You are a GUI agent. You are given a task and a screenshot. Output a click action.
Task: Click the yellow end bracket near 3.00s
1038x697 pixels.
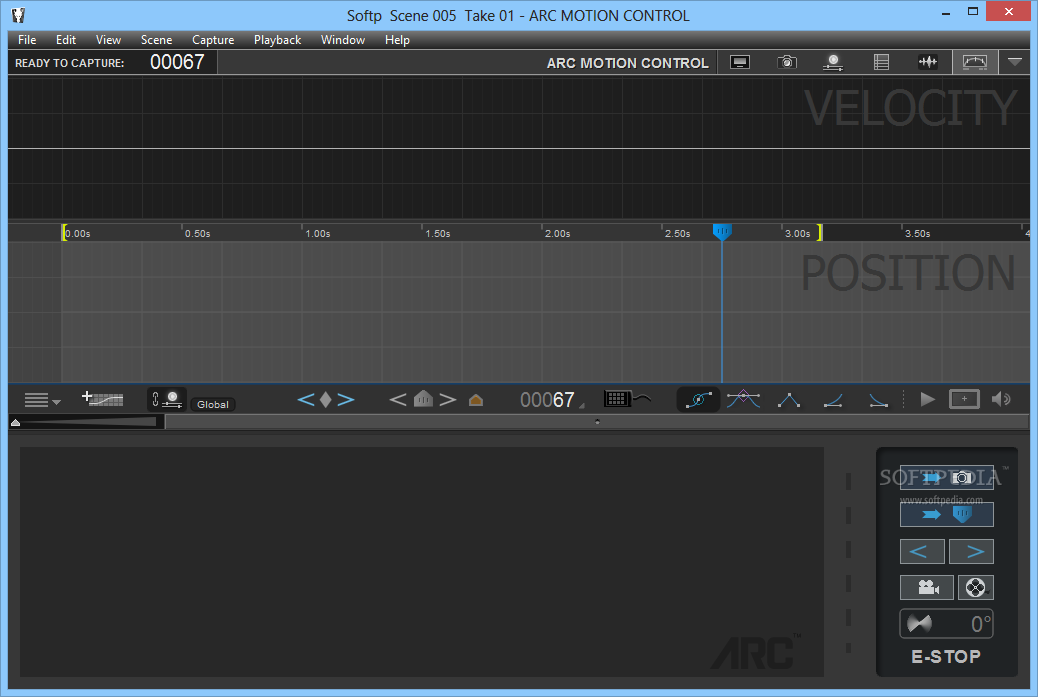820,232
